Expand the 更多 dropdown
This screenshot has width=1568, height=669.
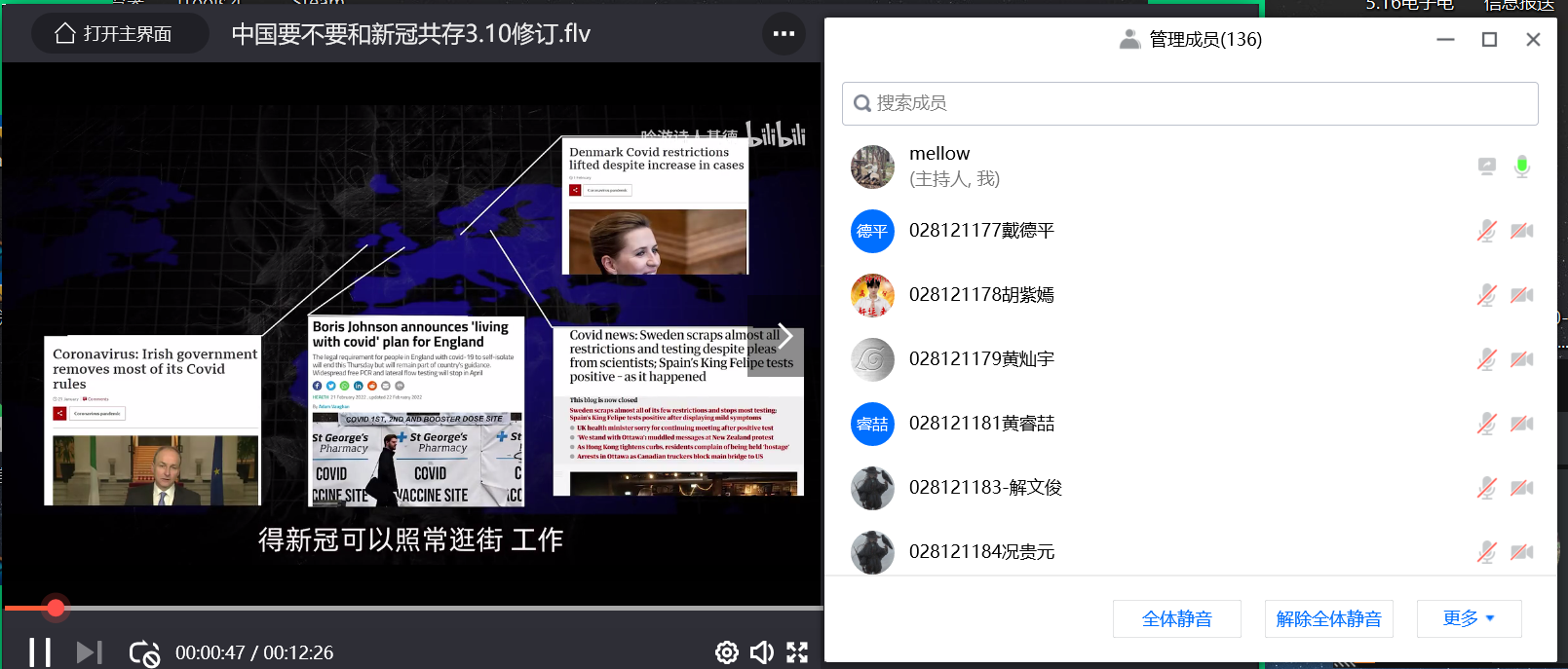click(1469, 618)
